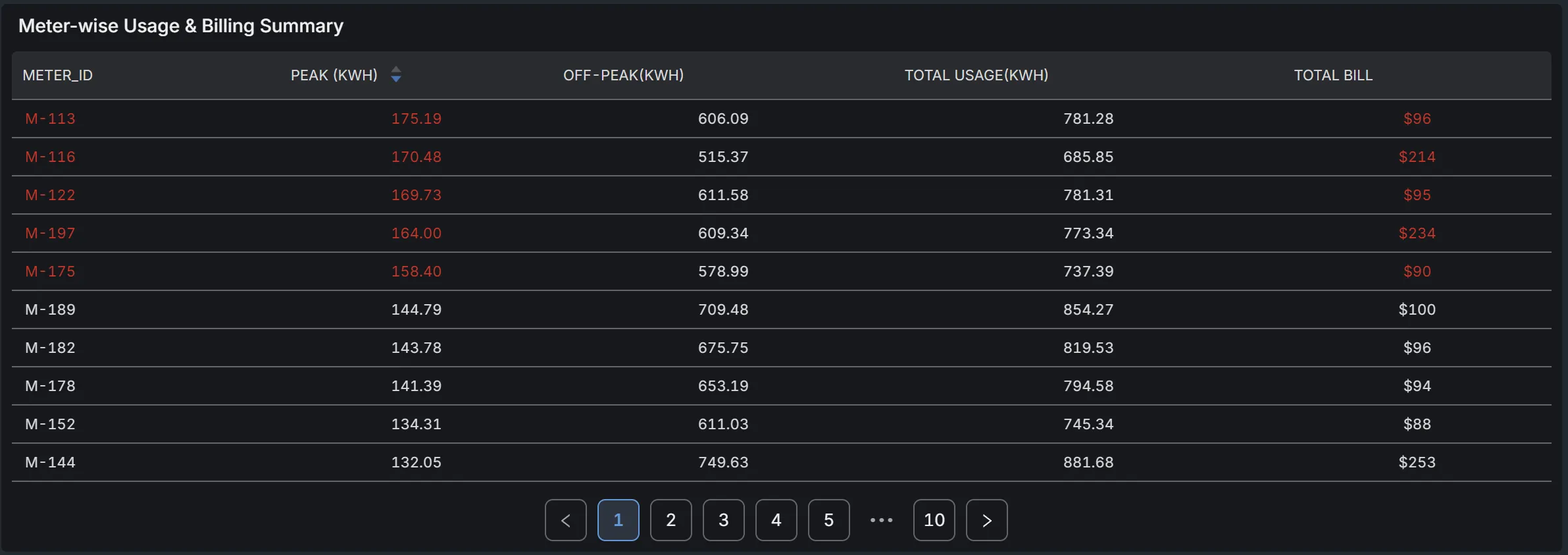Click total usage value 745.34
Image resolution: width=1568 pixels, height=555 pixels.
(1088, 424)
